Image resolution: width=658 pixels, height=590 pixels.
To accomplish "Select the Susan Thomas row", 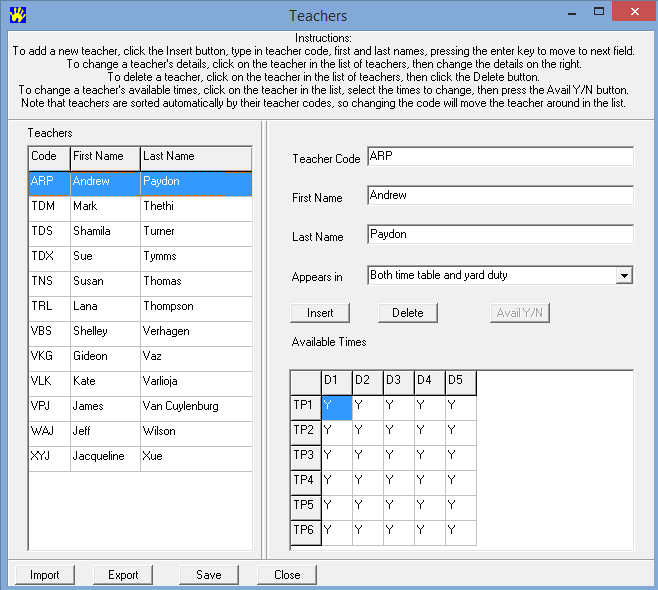I will click(x=140, y=284).
